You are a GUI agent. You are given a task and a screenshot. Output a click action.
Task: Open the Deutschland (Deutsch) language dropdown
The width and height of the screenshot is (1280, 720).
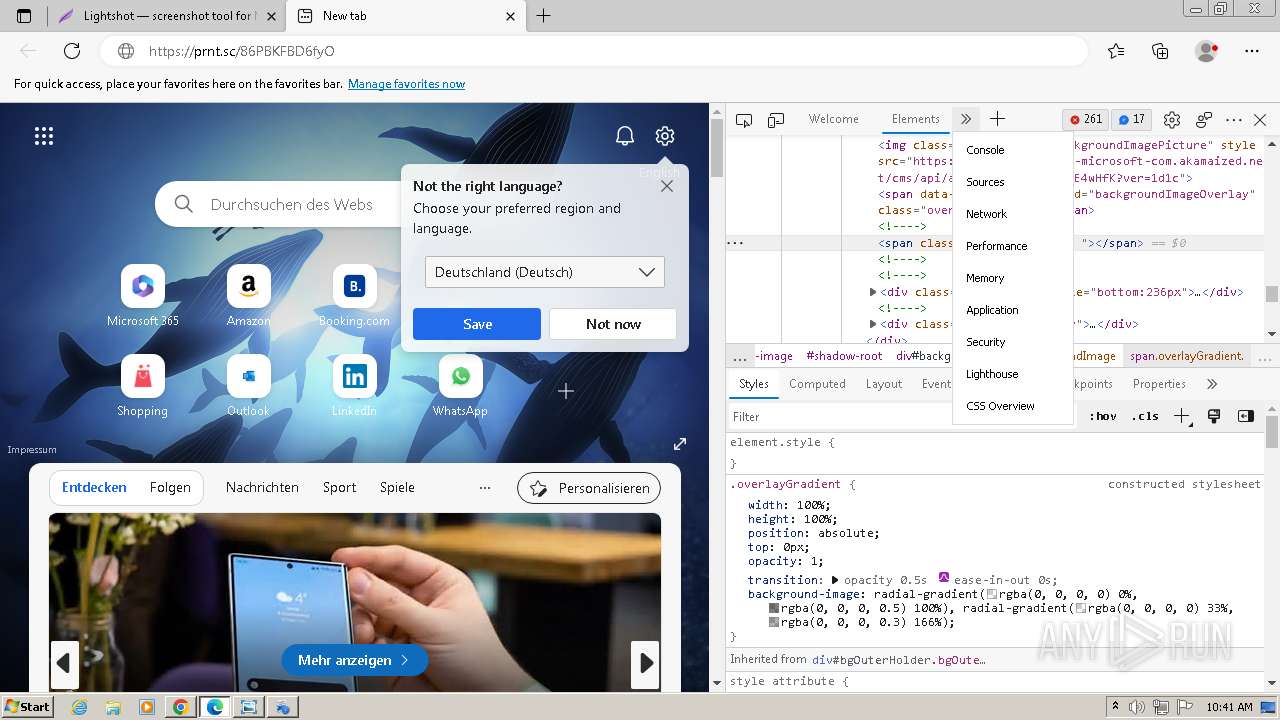coord(545,272)
